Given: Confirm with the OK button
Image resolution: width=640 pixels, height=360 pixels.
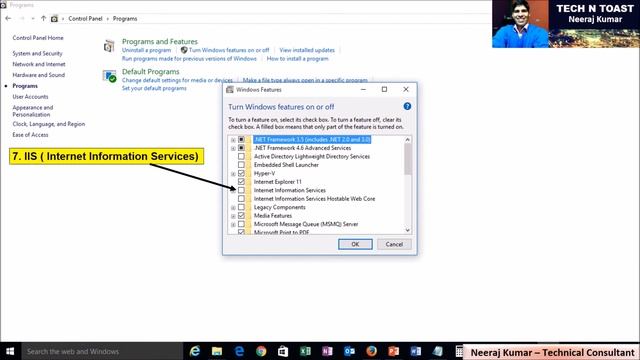Looking at the screenshot, I should (355, 244).
